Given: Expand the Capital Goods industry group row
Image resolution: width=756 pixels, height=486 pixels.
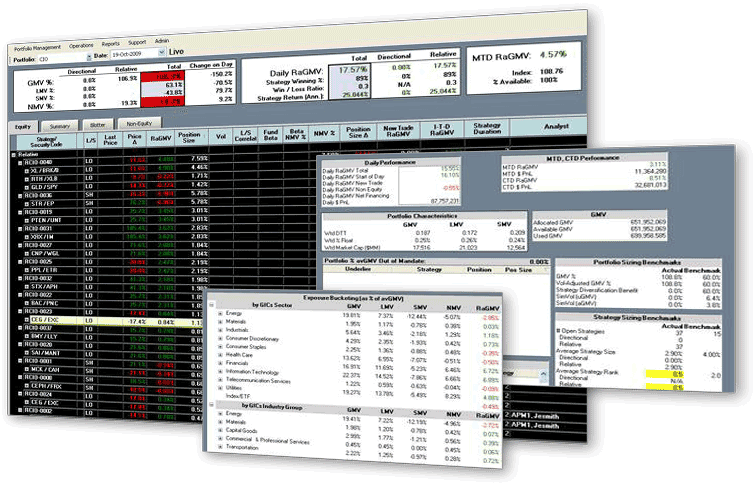Looking at the screenshot, I should coord(221,430).
